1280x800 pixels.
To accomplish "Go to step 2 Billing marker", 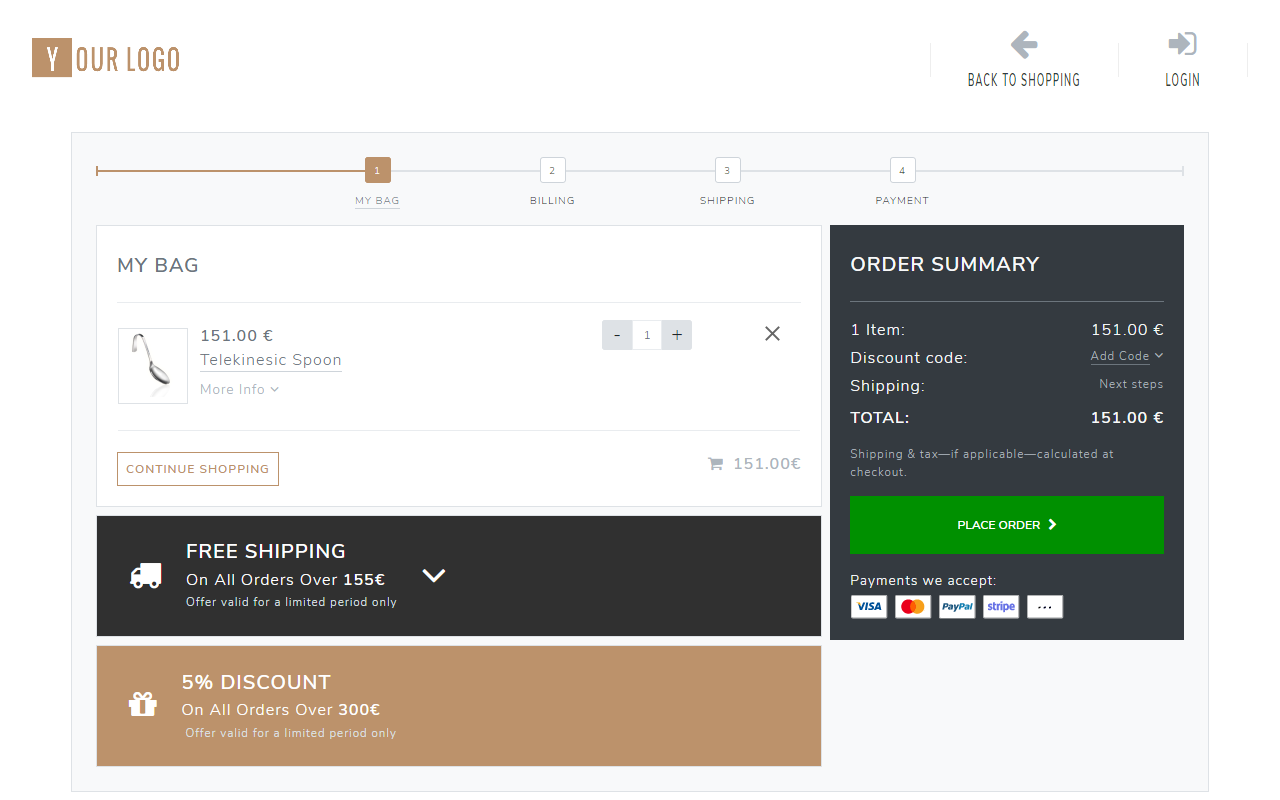I will point(552,170).
